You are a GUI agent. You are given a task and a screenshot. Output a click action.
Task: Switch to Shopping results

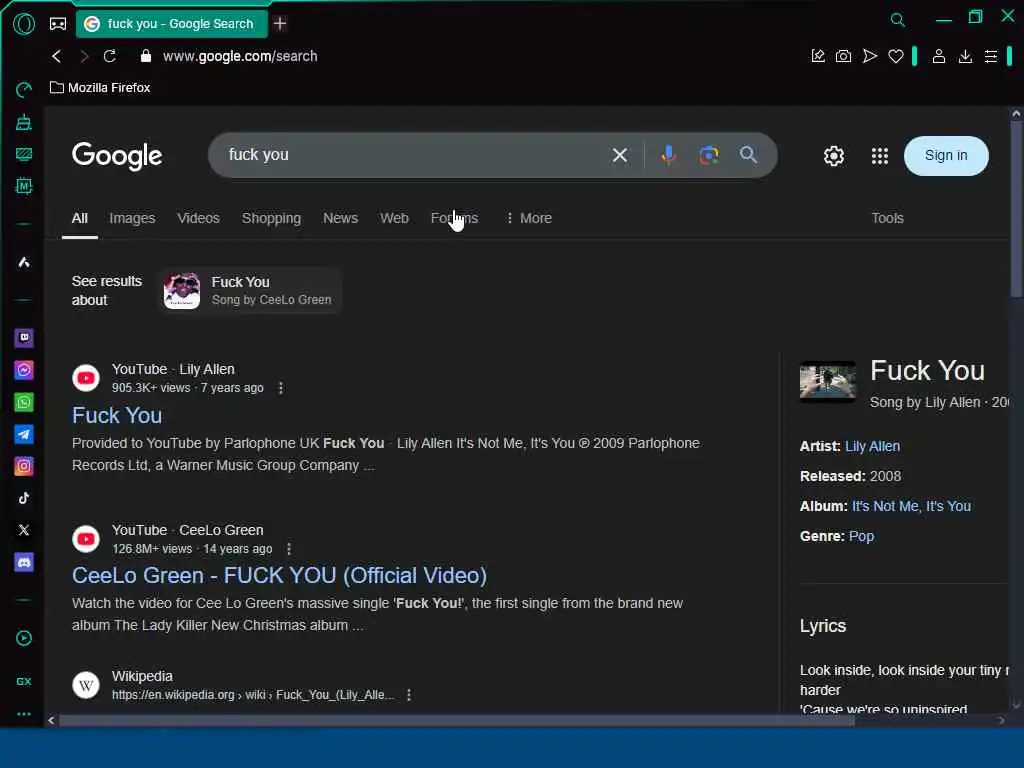[x=271, y=218]
